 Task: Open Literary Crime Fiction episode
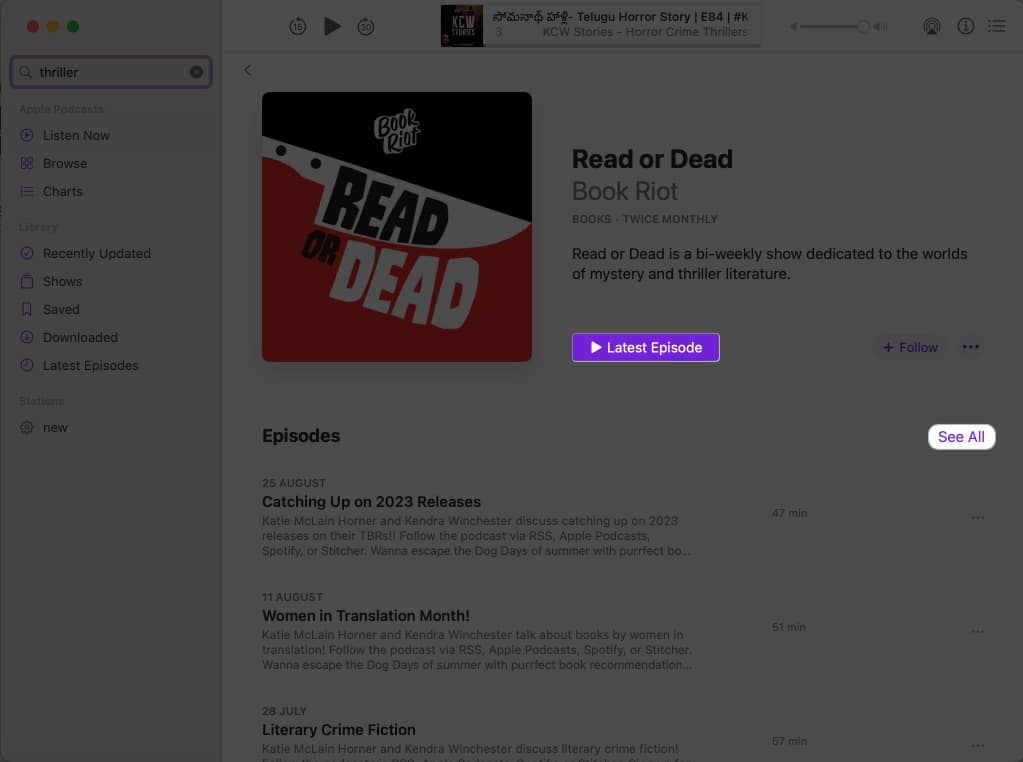tap(339, 729)
